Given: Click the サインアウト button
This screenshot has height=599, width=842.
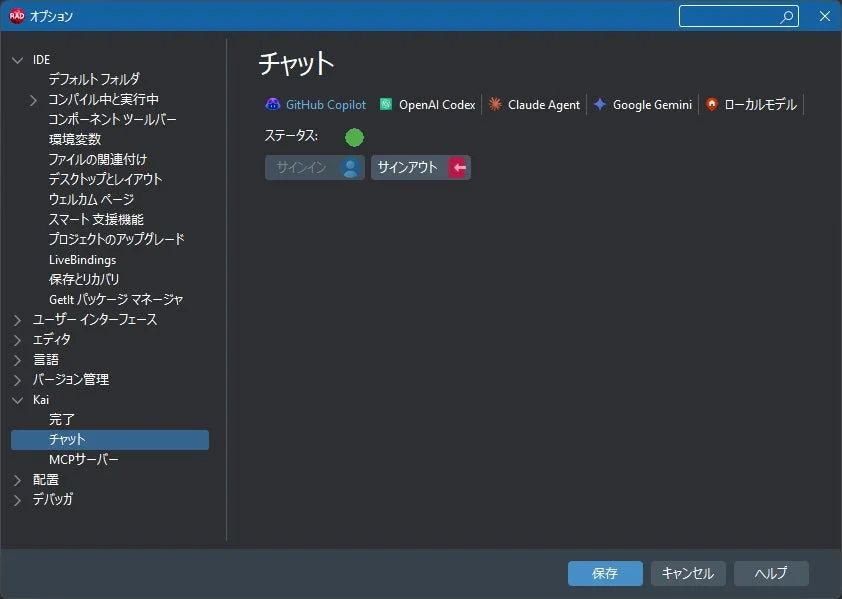Looking at the screenshot, I should 421,168.
